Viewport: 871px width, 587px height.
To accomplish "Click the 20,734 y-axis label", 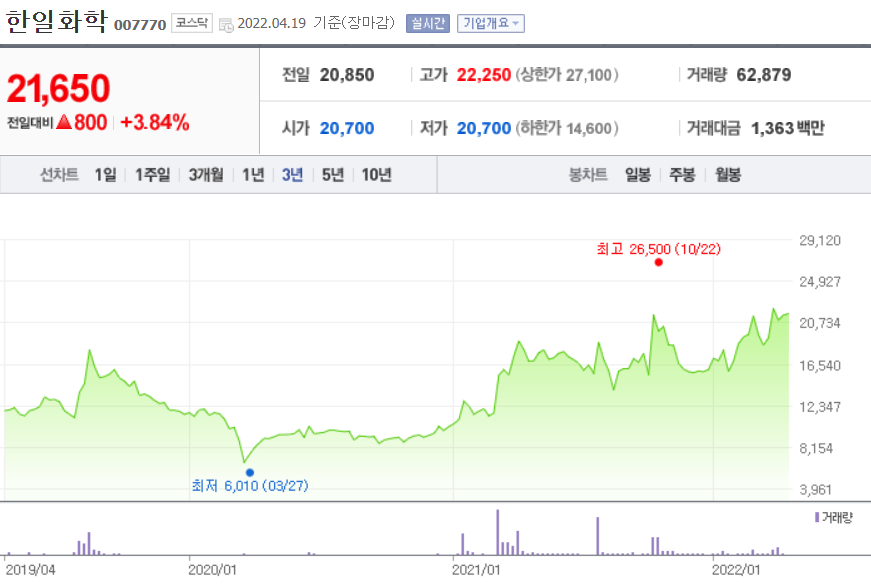I will 820,323.
